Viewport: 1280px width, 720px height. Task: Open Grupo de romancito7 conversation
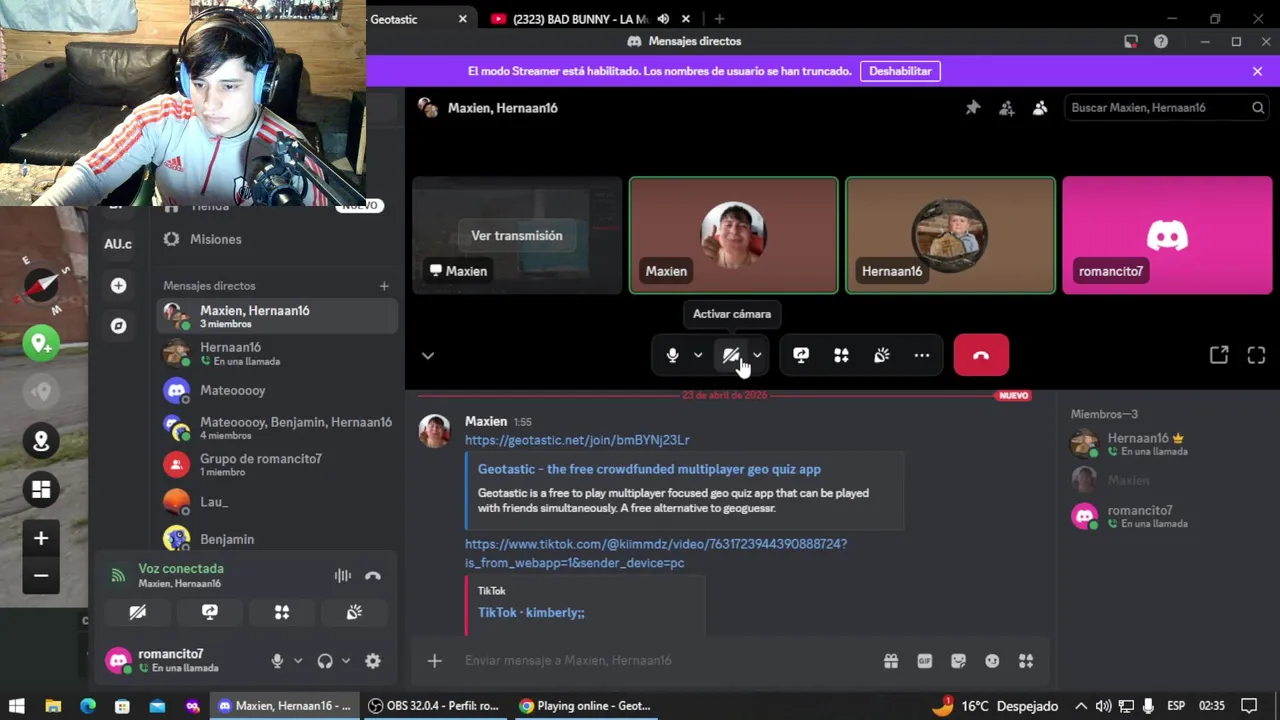(277, 465)
